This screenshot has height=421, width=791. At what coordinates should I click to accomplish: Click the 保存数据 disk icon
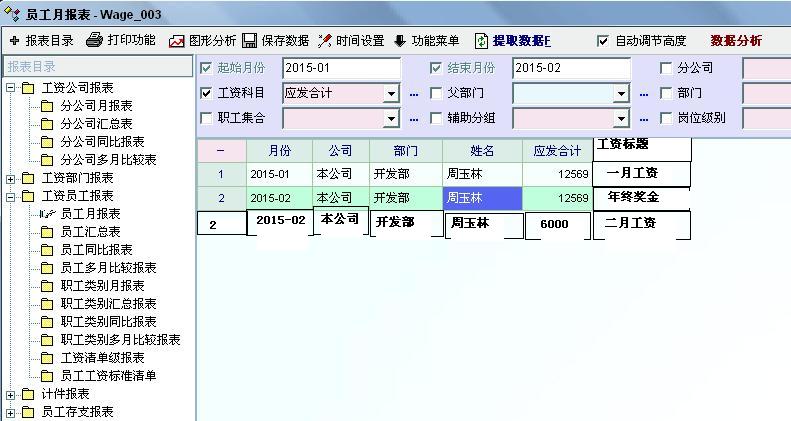(250, 41)
